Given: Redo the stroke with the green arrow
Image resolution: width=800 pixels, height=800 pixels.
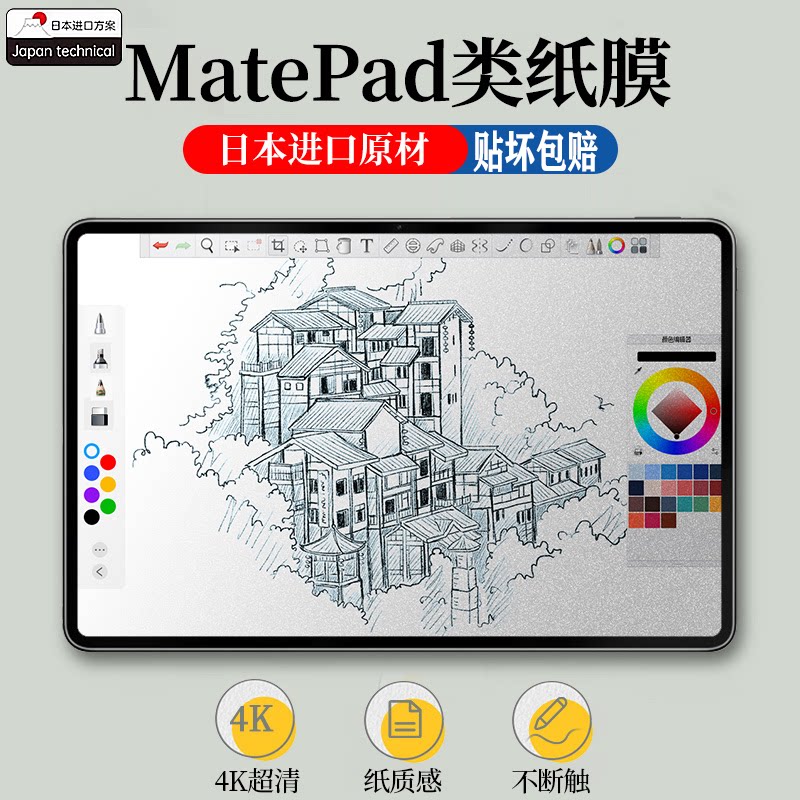Looking at the screenshot, I should pyautogui.click(x=183, y=243).
